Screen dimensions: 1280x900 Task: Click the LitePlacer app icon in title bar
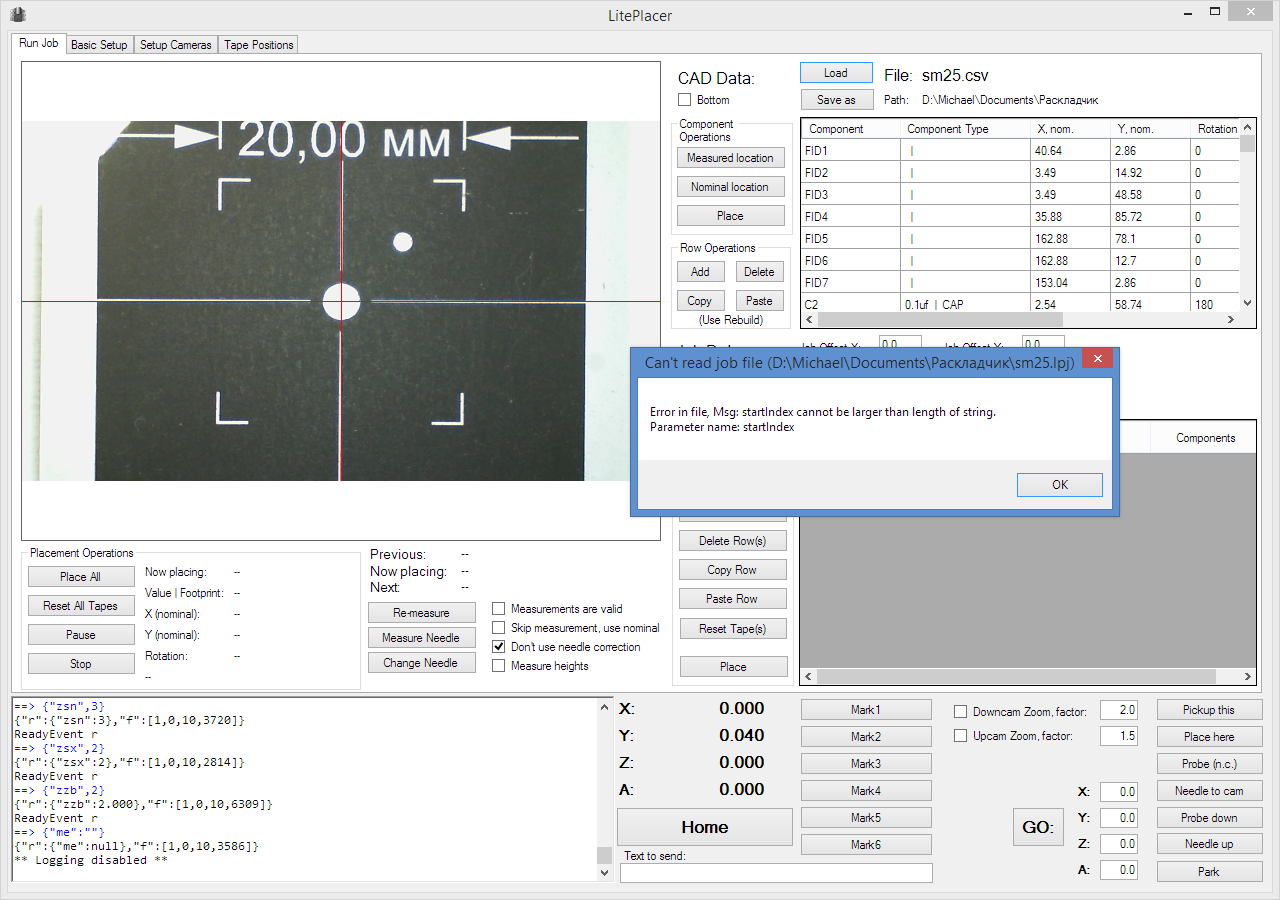pos(18,15)
